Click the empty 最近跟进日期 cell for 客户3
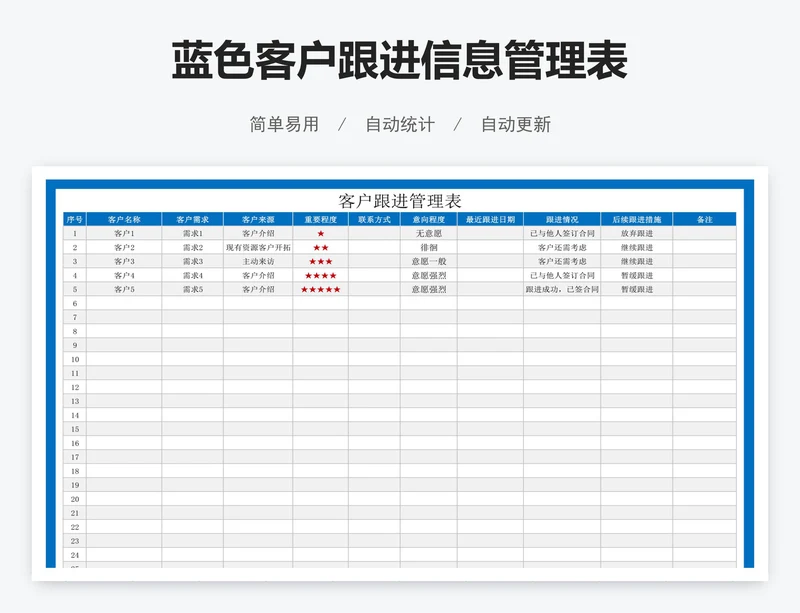 tap(490, 261)
